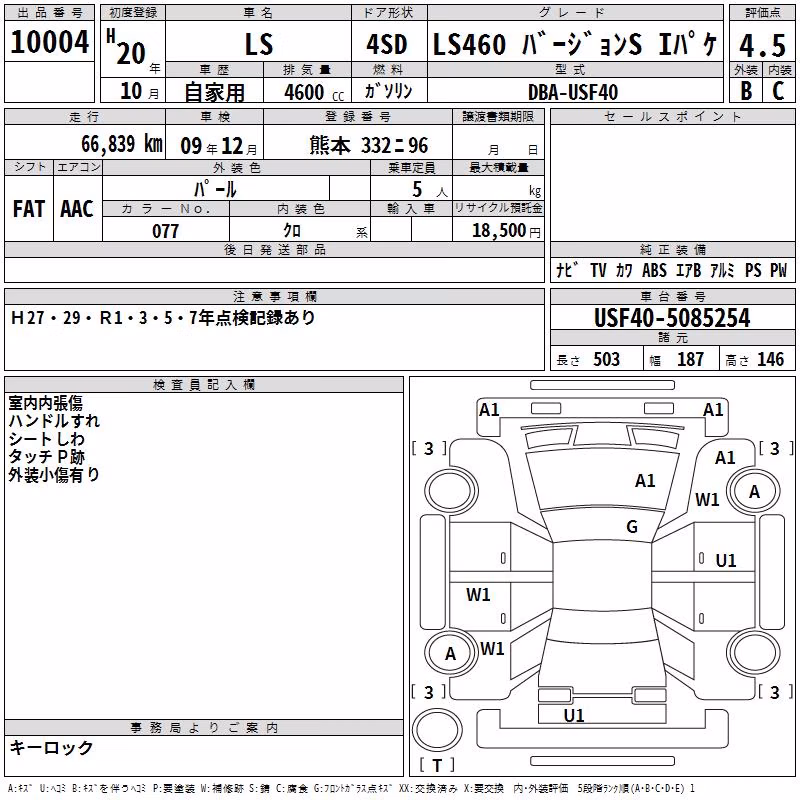This screenshot has width=800, height=800.
Task: Click the ナビ equipment entry
Action: (x=567, y=270)
